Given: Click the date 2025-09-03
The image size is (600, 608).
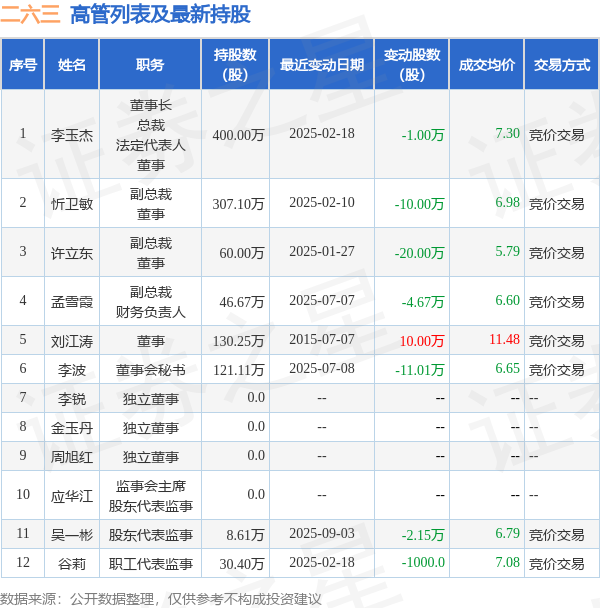Looking at the screenshot, I should point(322,534).
